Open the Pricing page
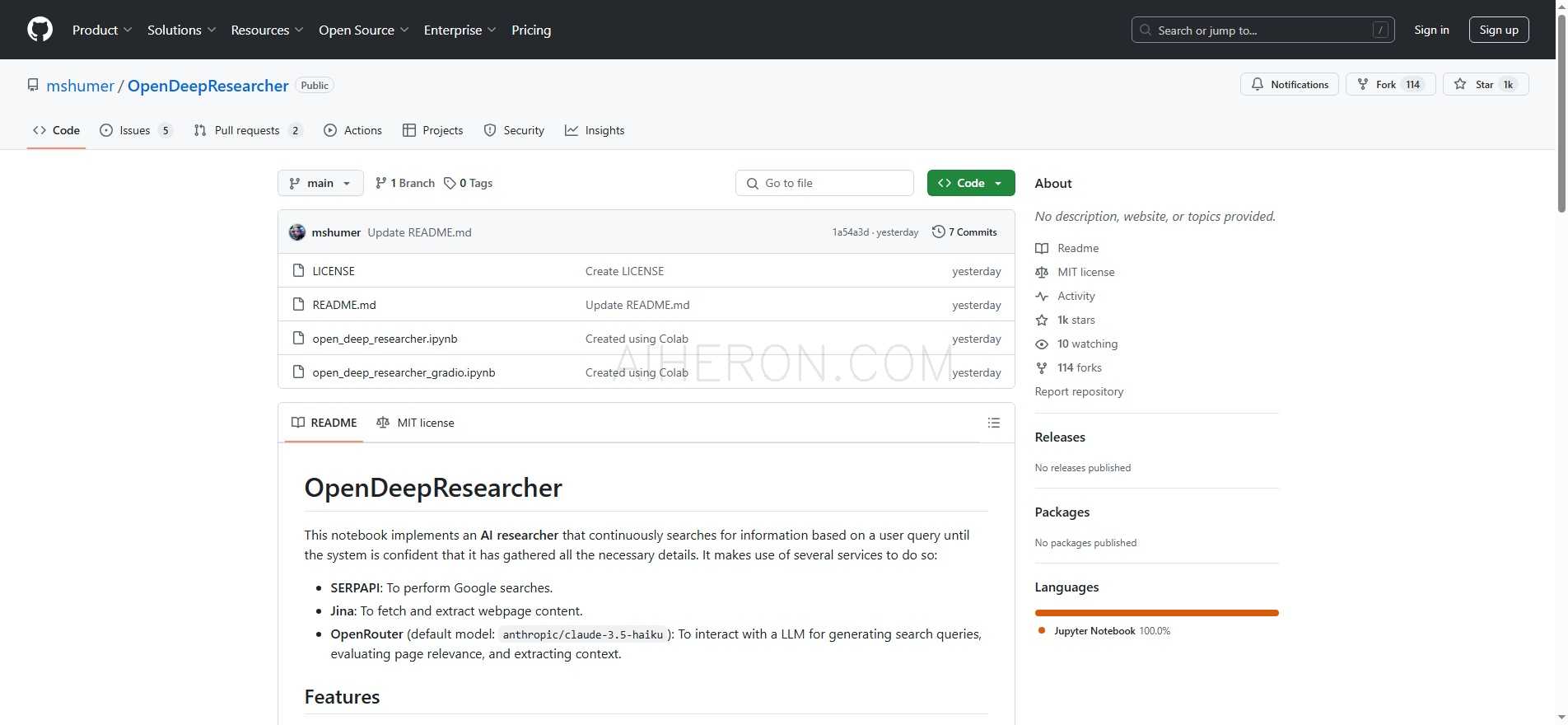 pyautogui.click(x=531, y=30)
